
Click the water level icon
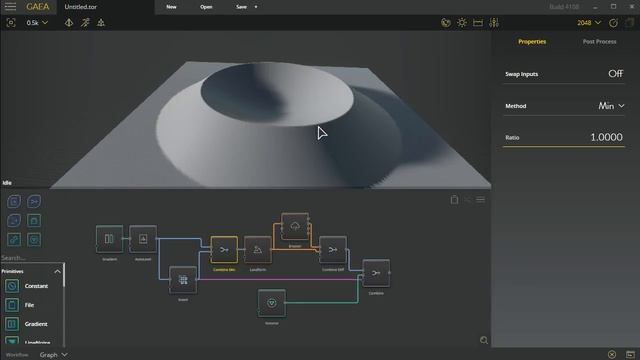(478, 23)
